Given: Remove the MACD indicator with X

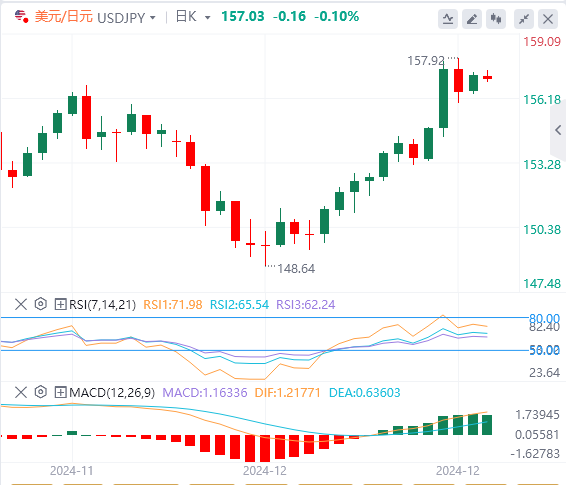Looking at the screenshot, I should tap(21, 392).
